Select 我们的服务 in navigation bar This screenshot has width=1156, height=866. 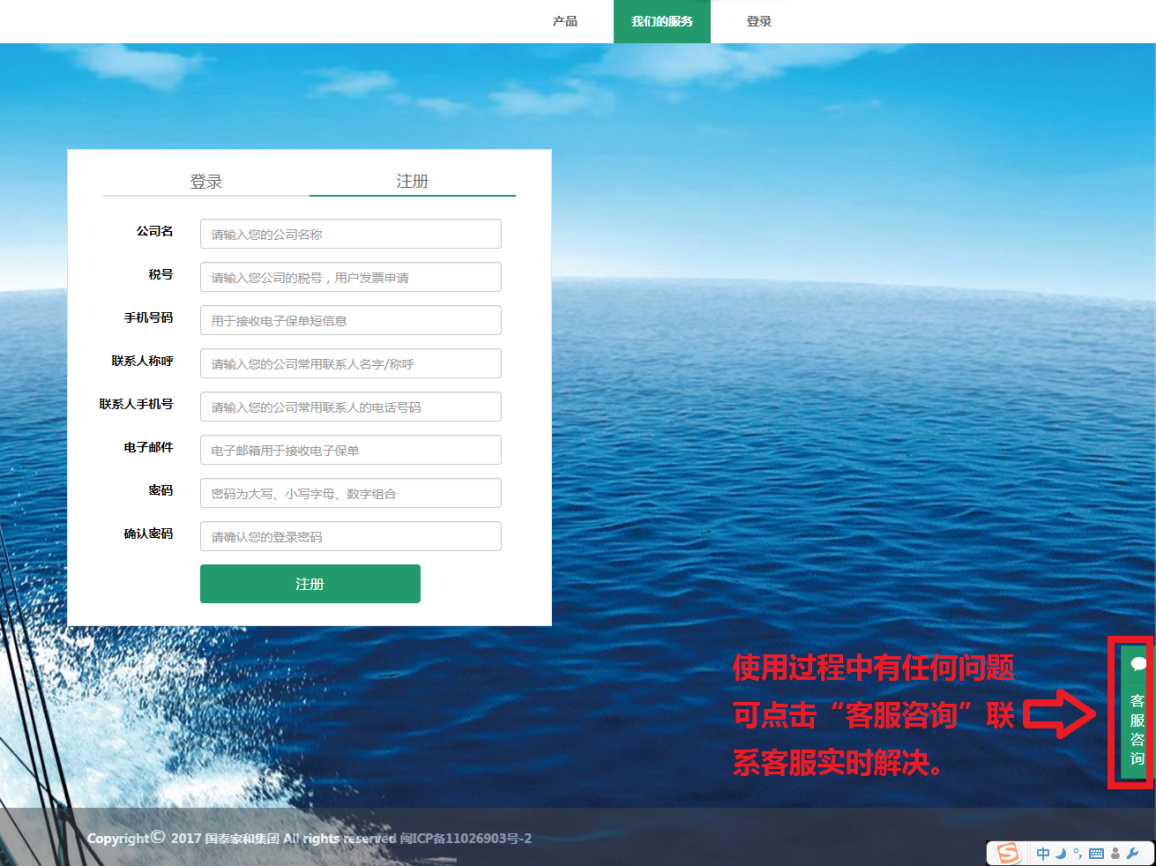(662, 21)
